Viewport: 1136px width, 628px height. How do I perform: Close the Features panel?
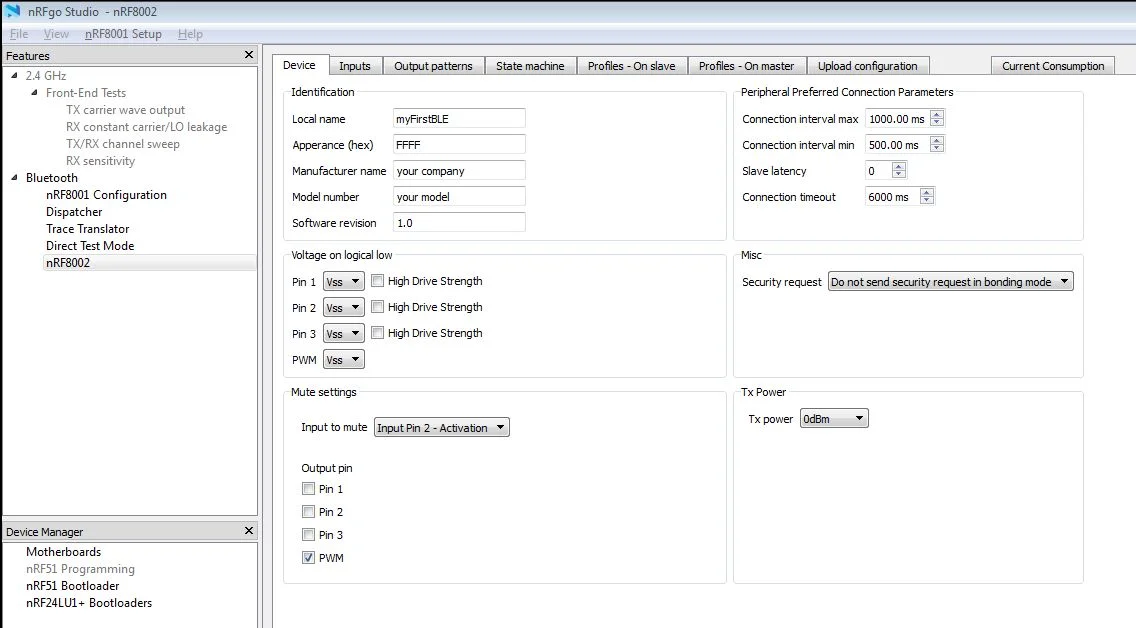pyautogui.click(x=248, y=55)
